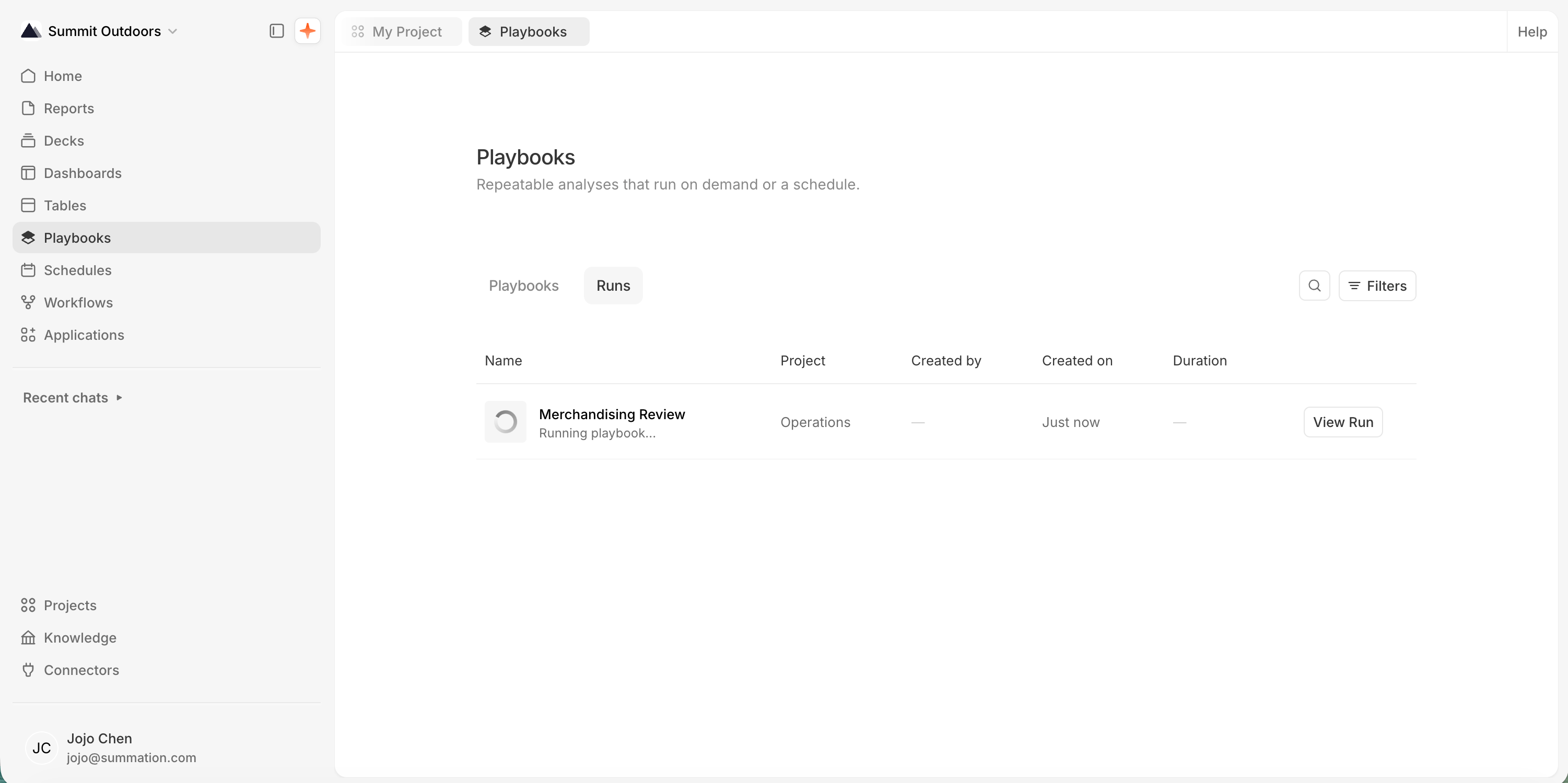Select Playbooks in the sidebar
The height and width of the screenshot is (783, 1568).
coord(166,238)
